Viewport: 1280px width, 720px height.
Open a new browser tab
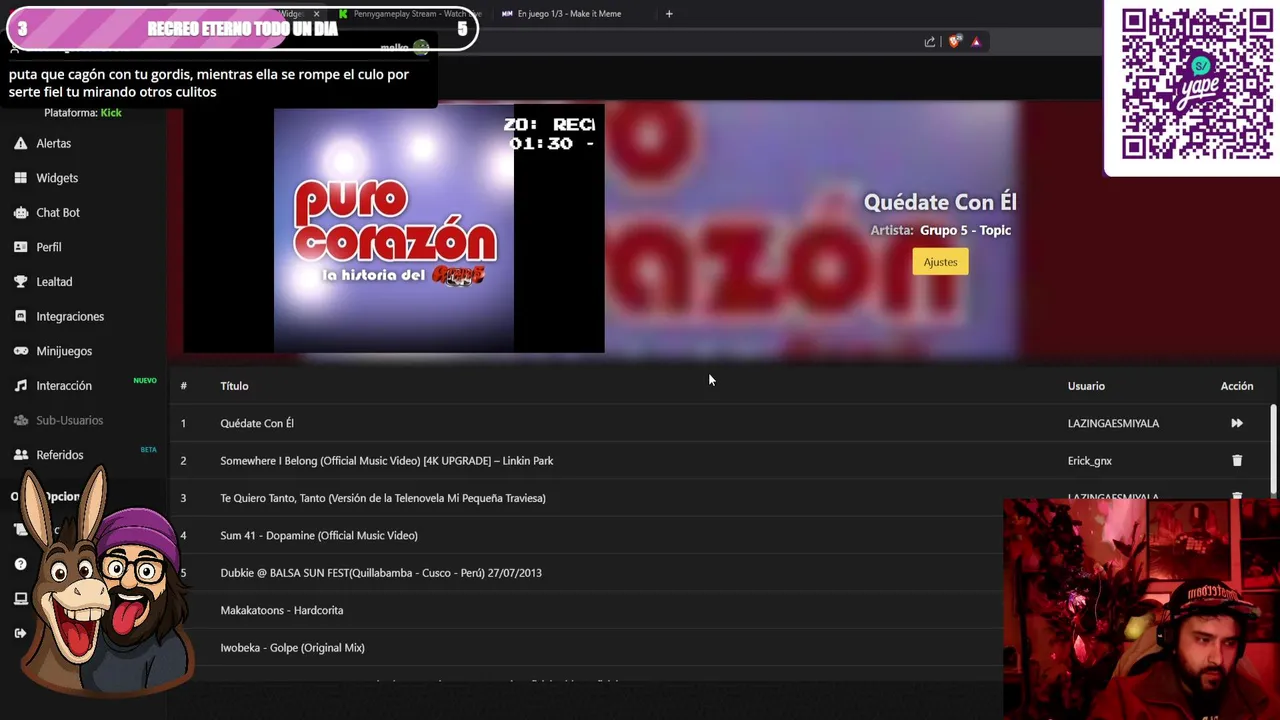pos(669,14)
